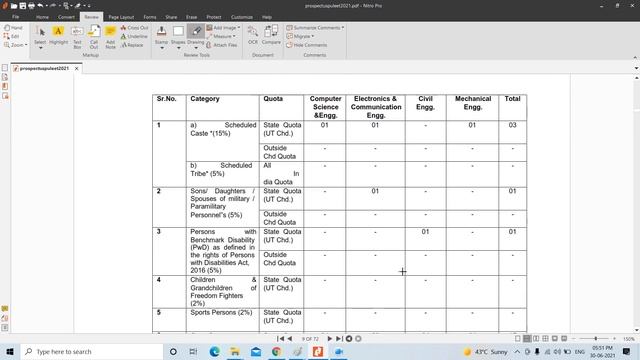
Task: Go to the first page
Action: pos(280,339)
